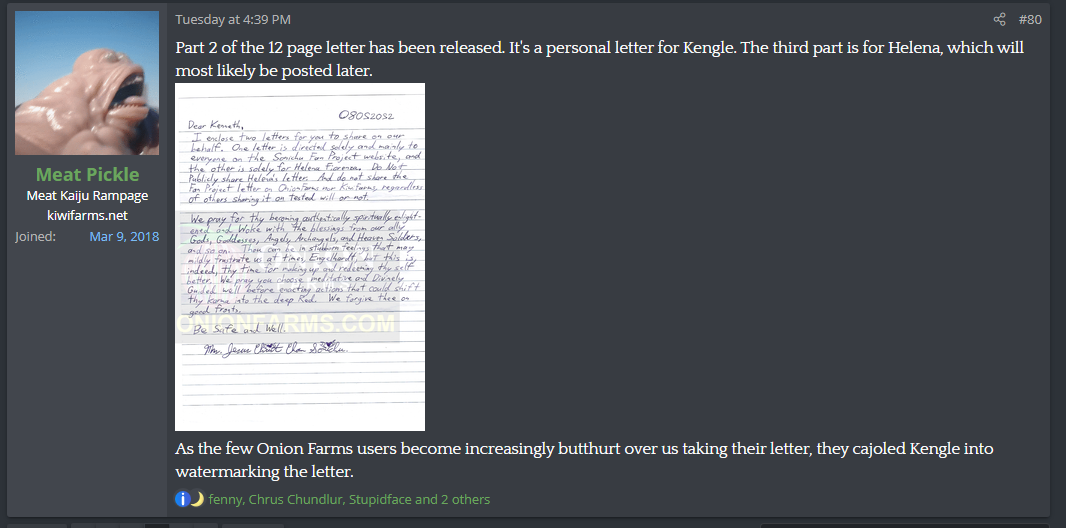
Task: View the reactions list starting with fenny
Action: (349, 499)
